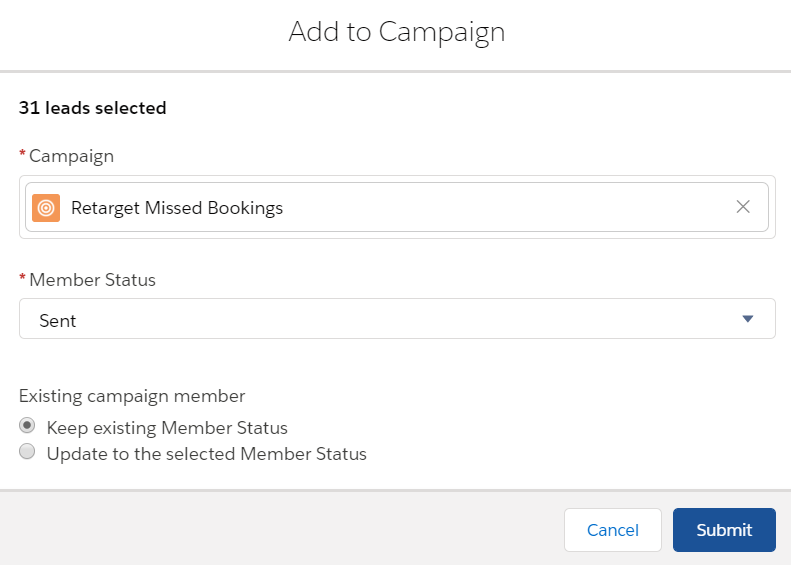Select the Keep existing Member Status radio button
The height and width of the screenshot is (565, 791).
point(27,427)
